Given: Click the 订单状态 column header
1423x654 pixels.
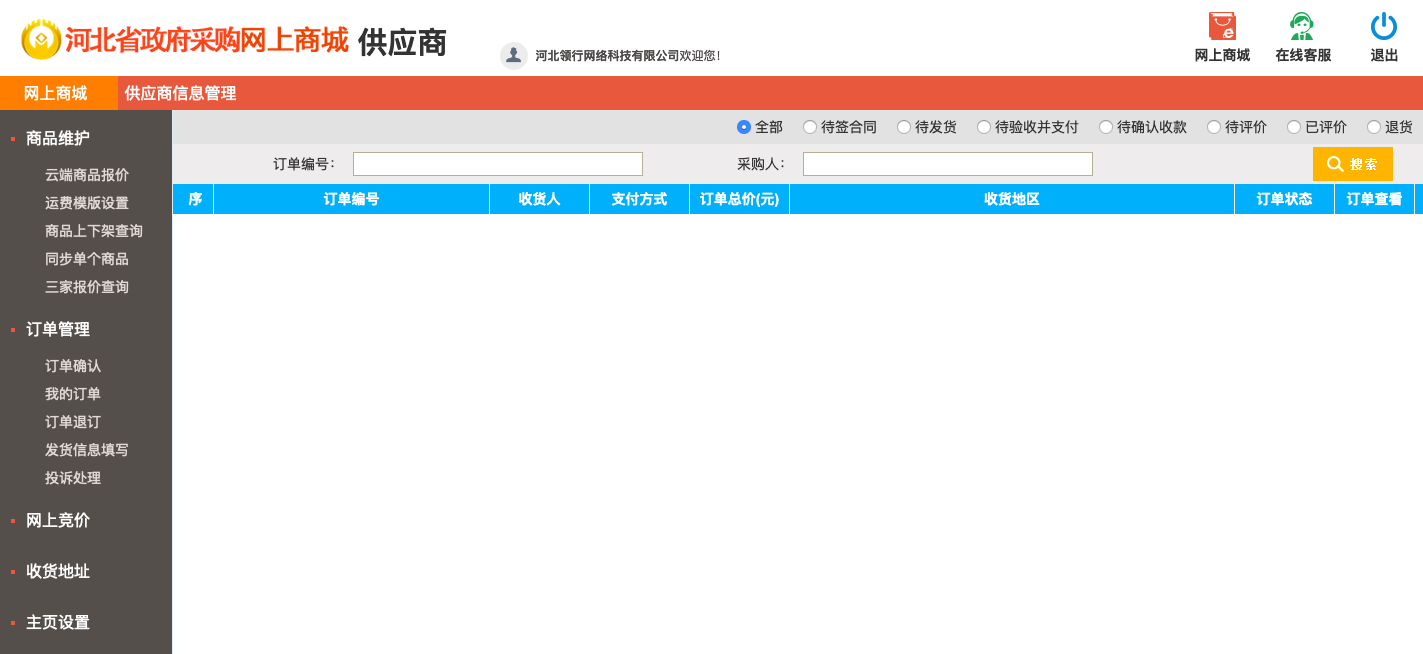Looking at the screenshot, I should 1284,199.
